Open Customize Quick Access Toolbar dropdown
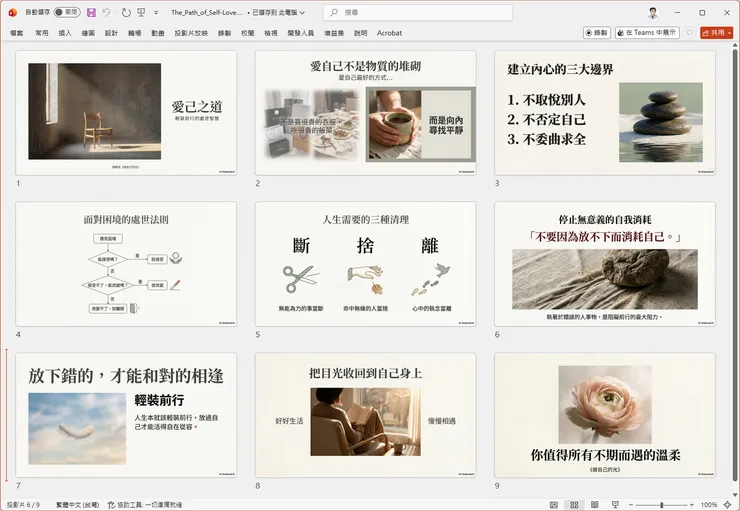Image resolution: width=740 pixels, height=511 pixels. point(156,13)
